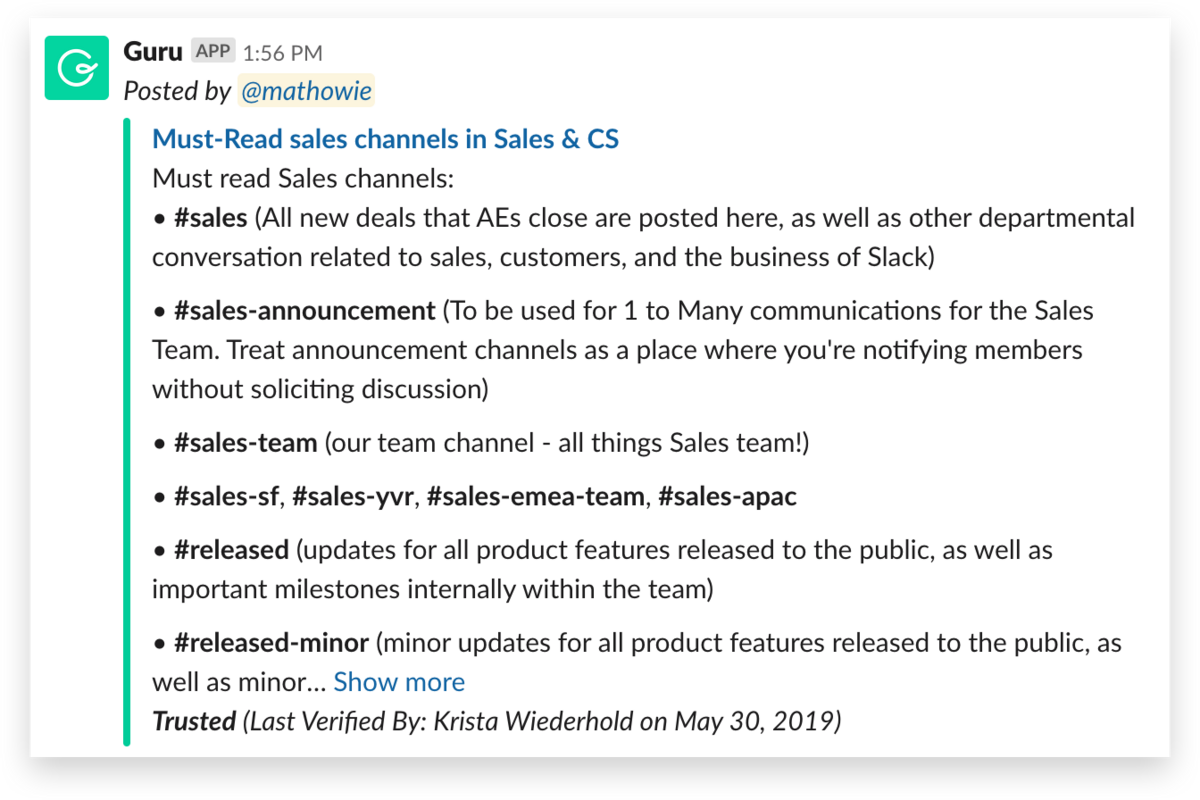
Task: Click the APP badge next to Guru
Action: click(212, 52)
